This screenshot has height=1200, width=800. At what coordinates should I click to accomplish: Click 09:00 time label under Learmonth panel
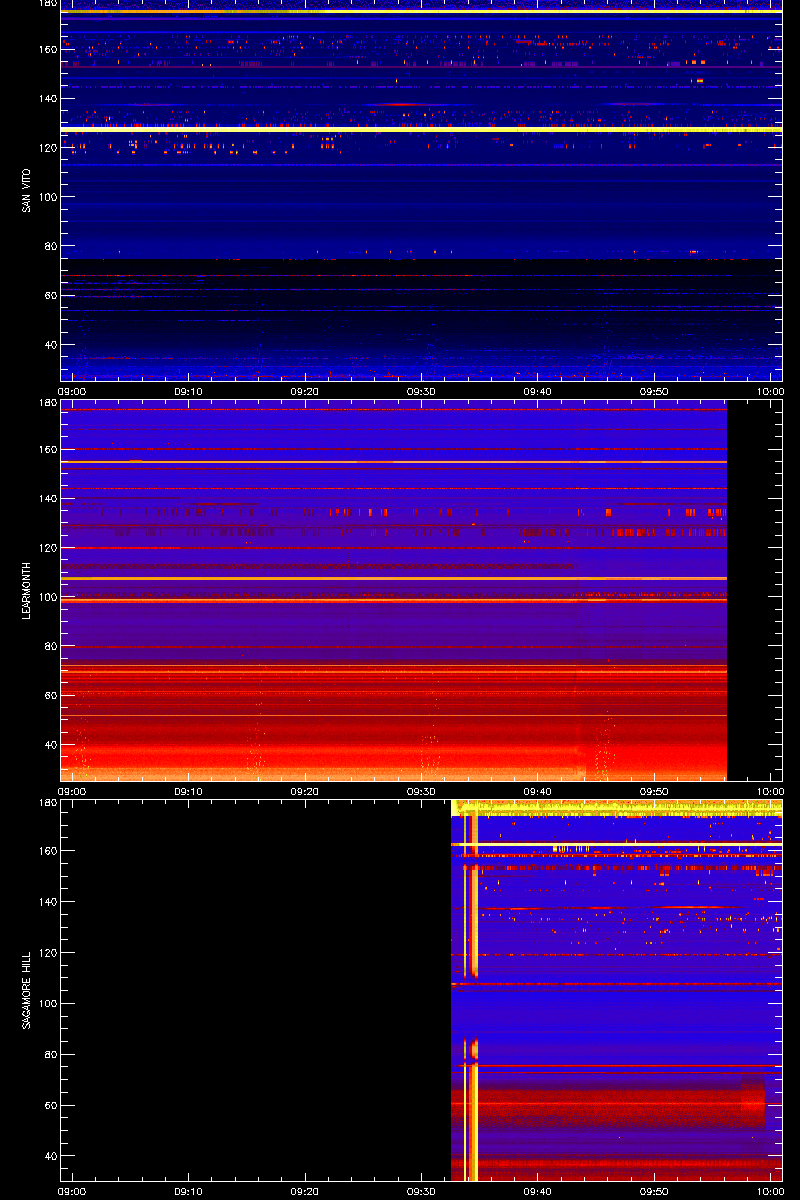[72, 791]
